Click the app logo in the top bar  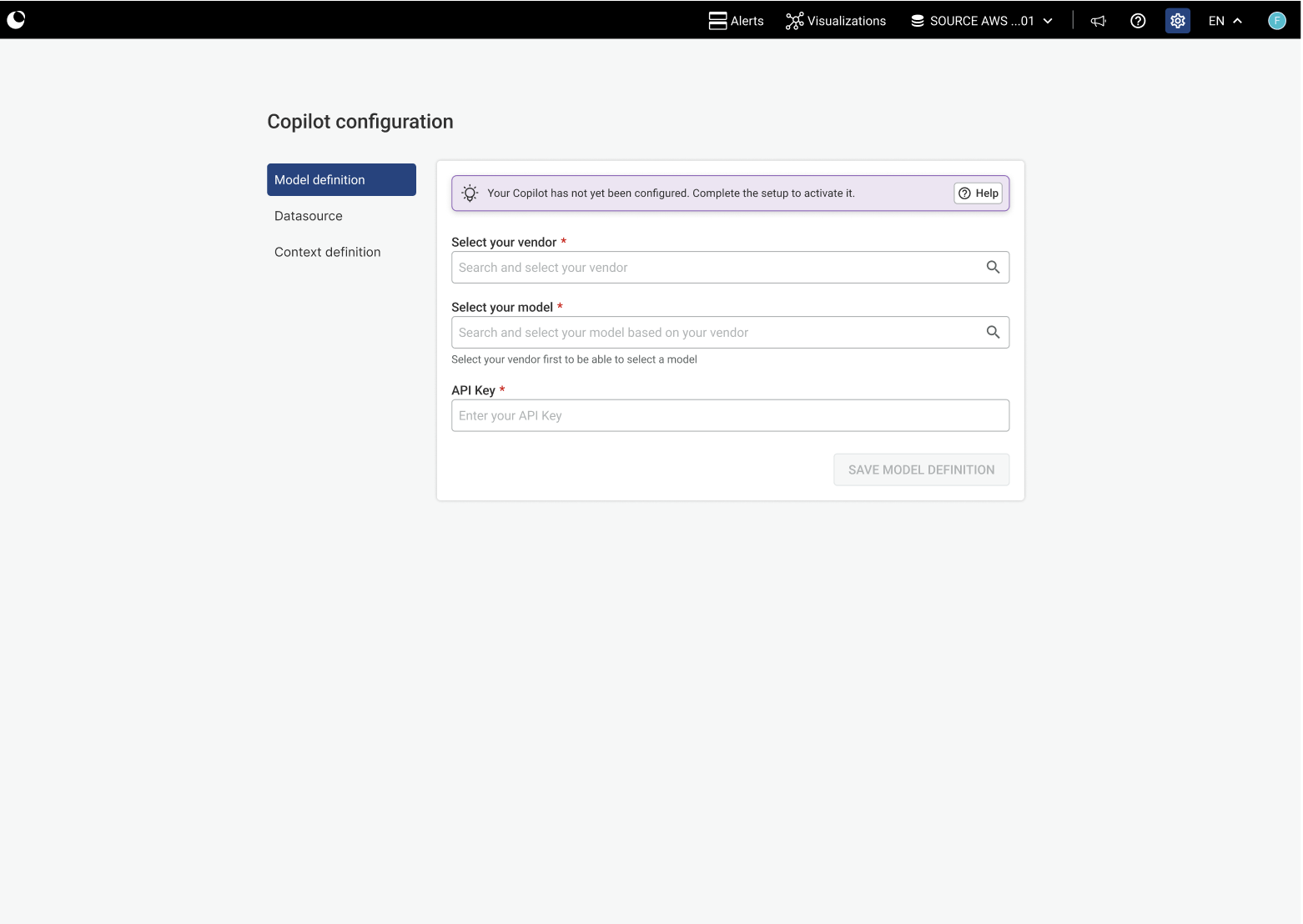pos(16,19)
